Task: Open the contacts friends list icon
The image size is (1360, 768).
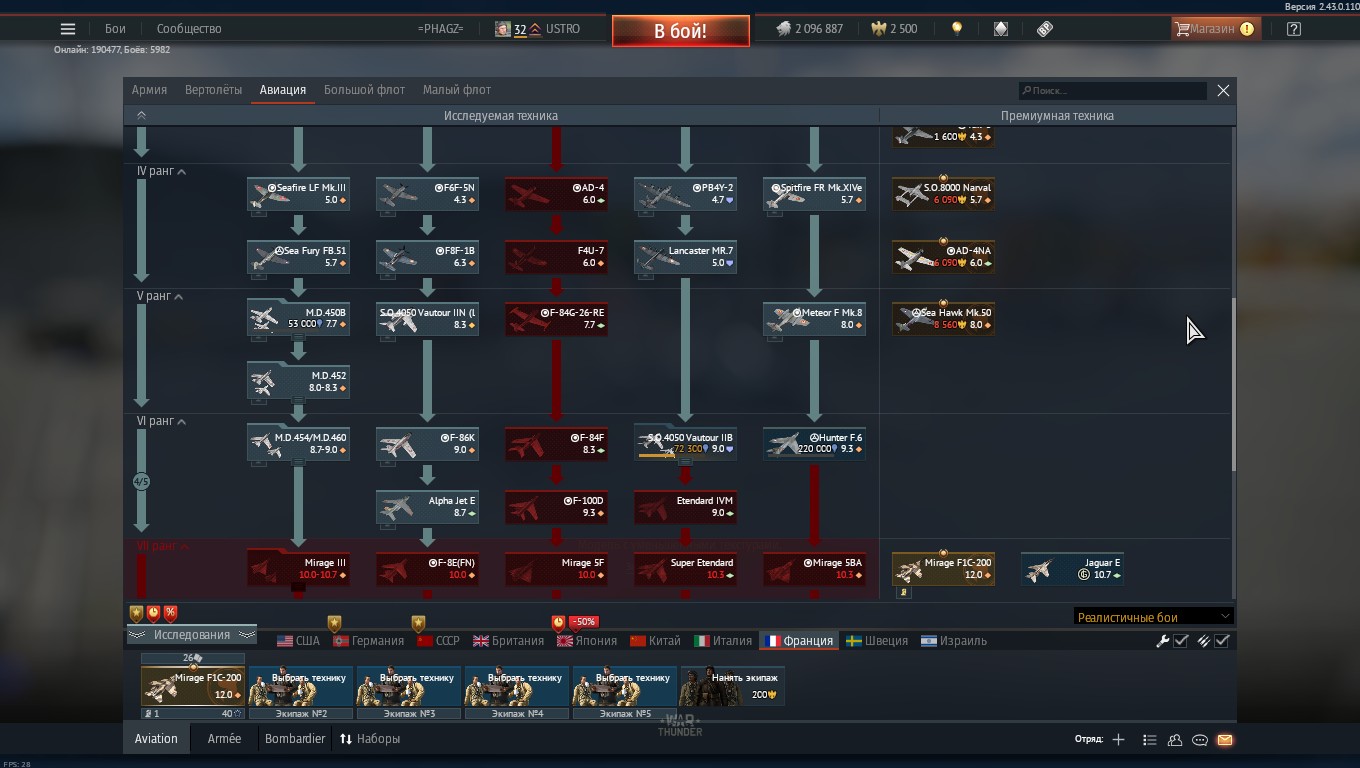Action: tap(1175, 740)
